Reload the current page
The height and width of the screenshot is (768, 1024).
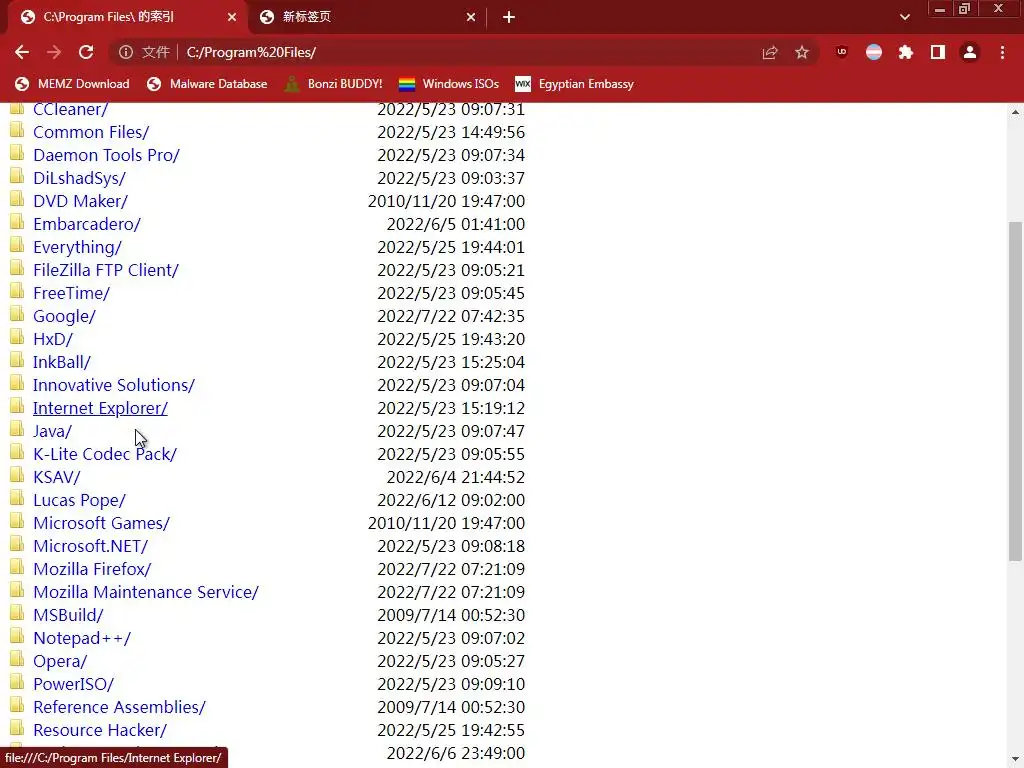(x=86, y=52)
